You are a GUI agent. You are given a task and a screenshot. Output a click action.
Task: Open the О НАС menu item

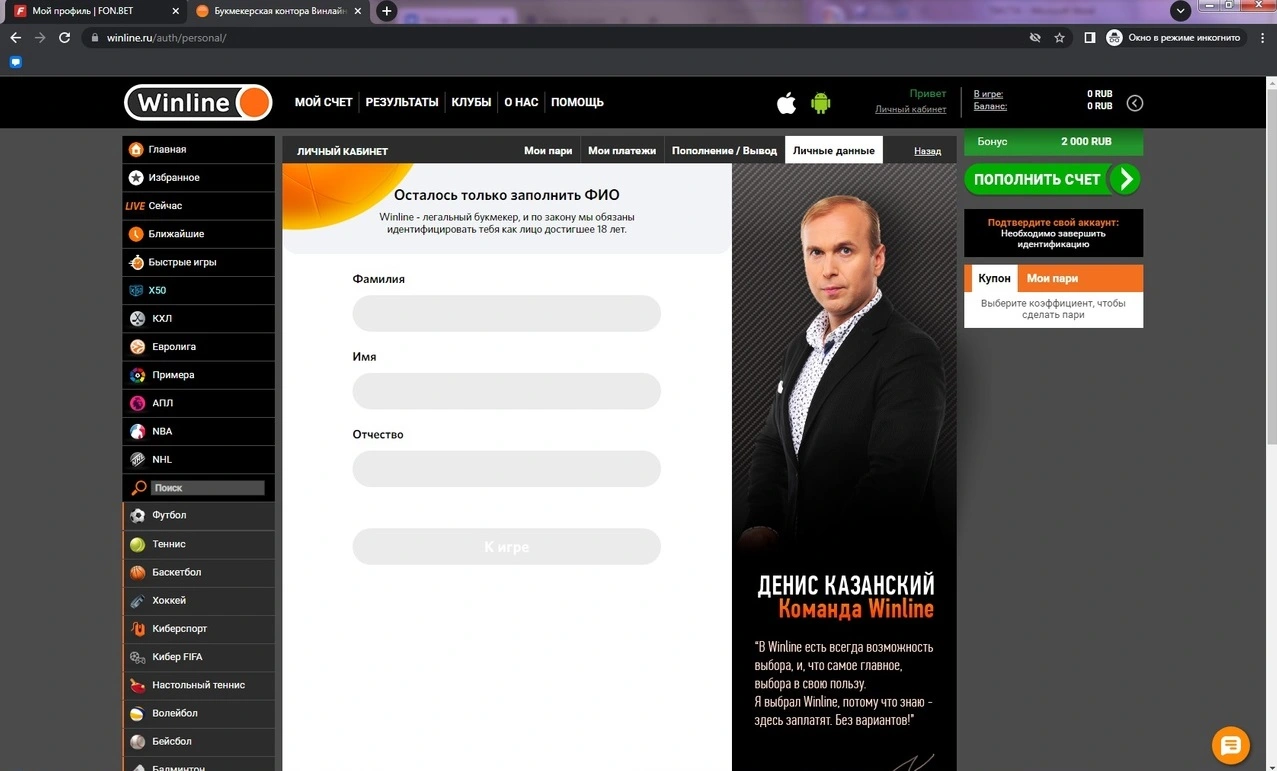521,102
